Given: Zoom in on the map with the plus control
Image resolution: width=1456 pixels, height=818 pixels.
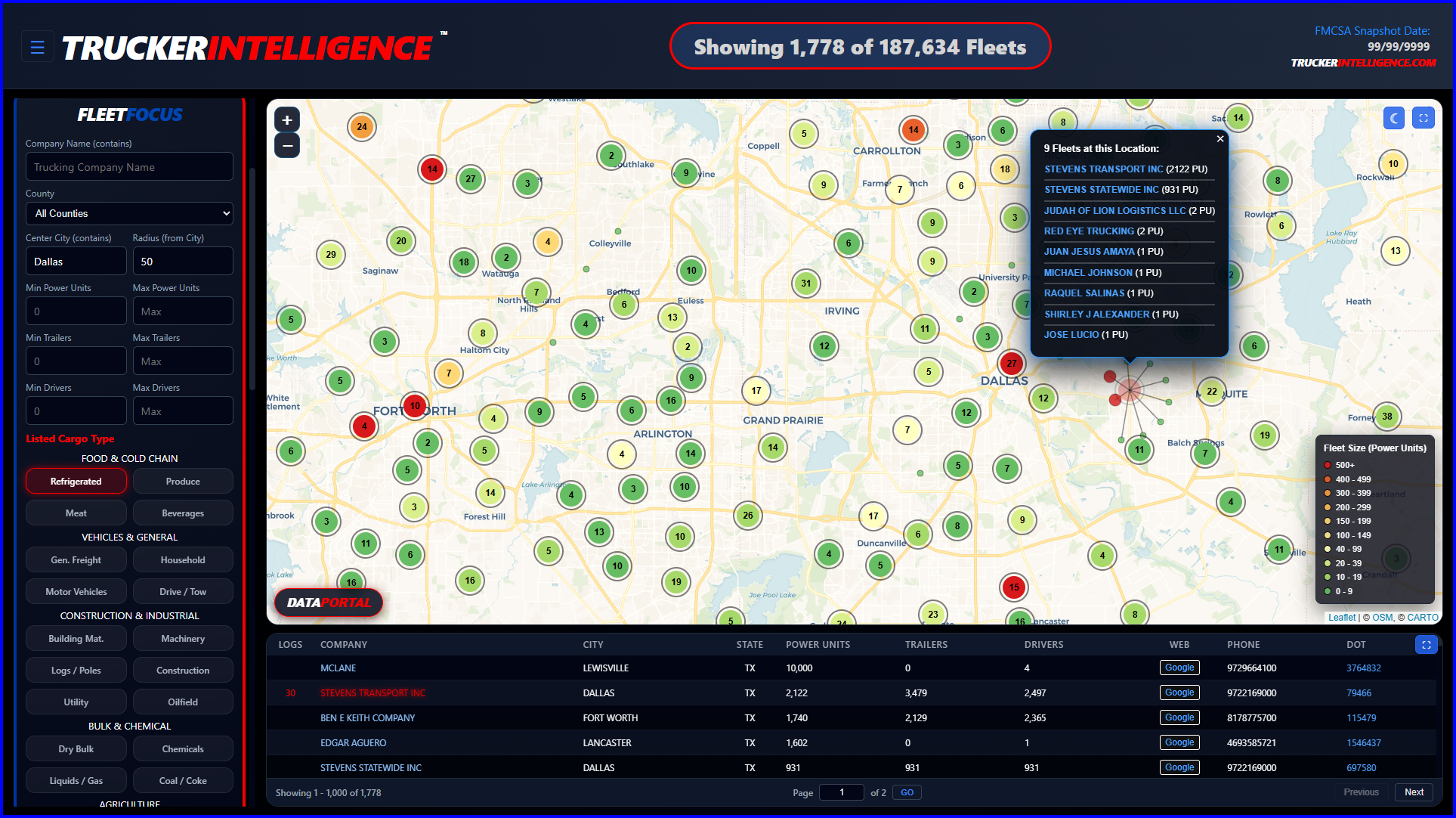Looking at the screenshot, I should tap(286, 119).
